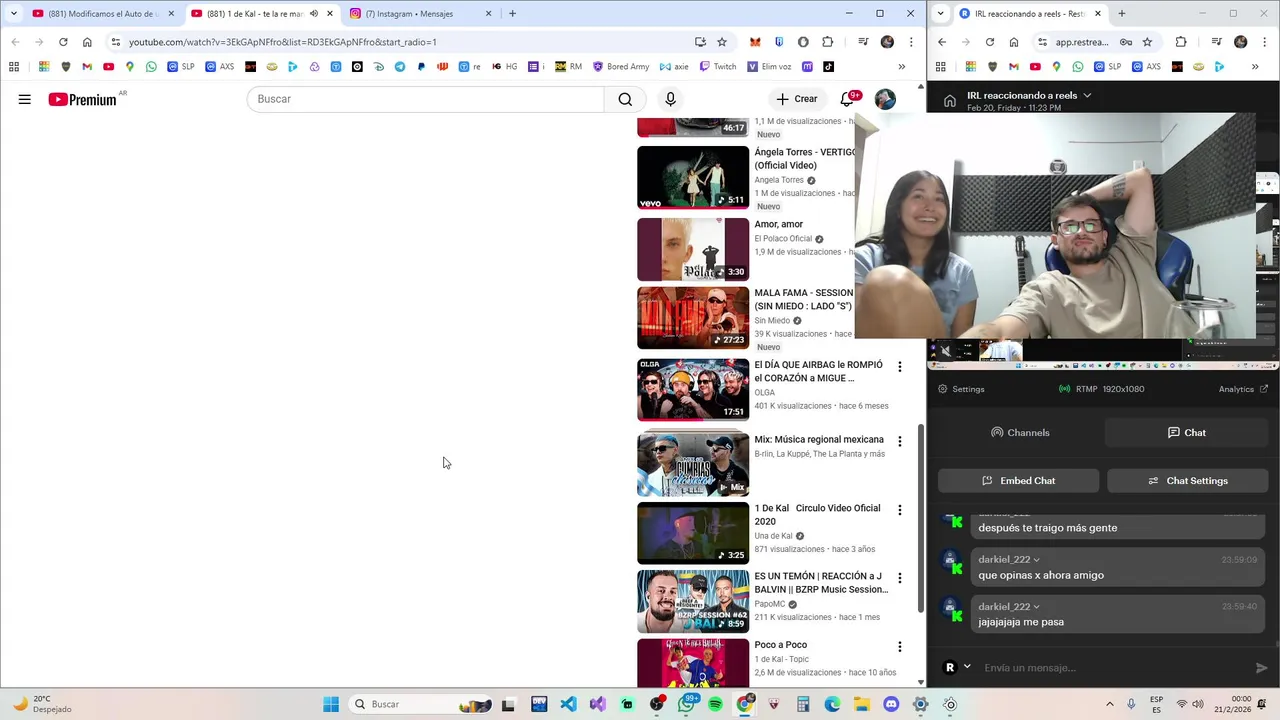Open Gmail bookmark in YouTube window

pyautogui.click(x=87, y=67)
